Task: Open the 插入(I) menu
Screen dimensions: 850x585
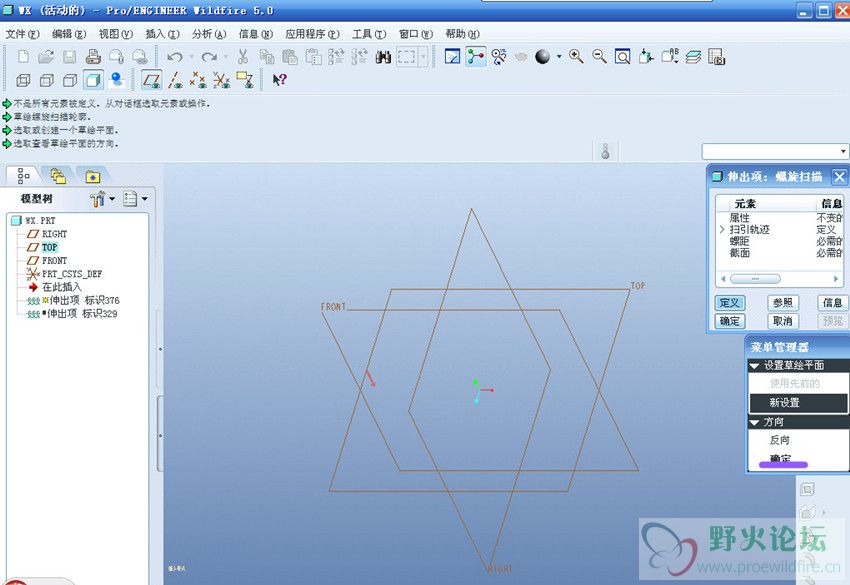Action: pyautogui.click(x=162, y=34)
